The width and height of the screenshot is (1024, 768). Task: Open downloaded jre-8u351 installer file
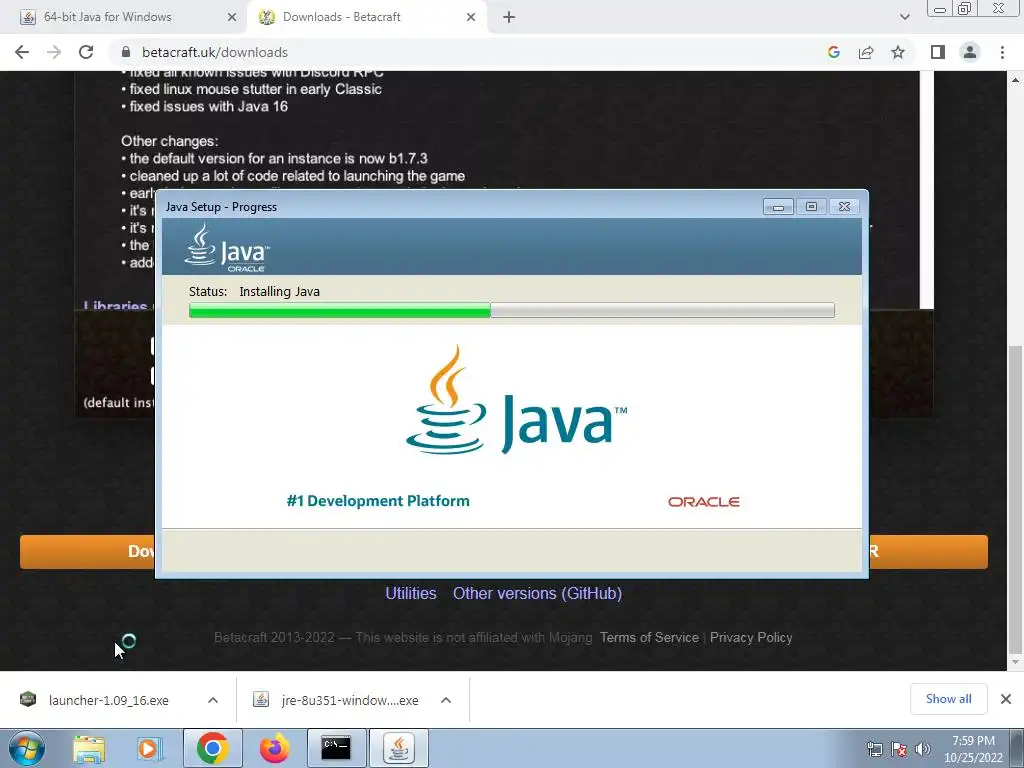click(336, 700)
